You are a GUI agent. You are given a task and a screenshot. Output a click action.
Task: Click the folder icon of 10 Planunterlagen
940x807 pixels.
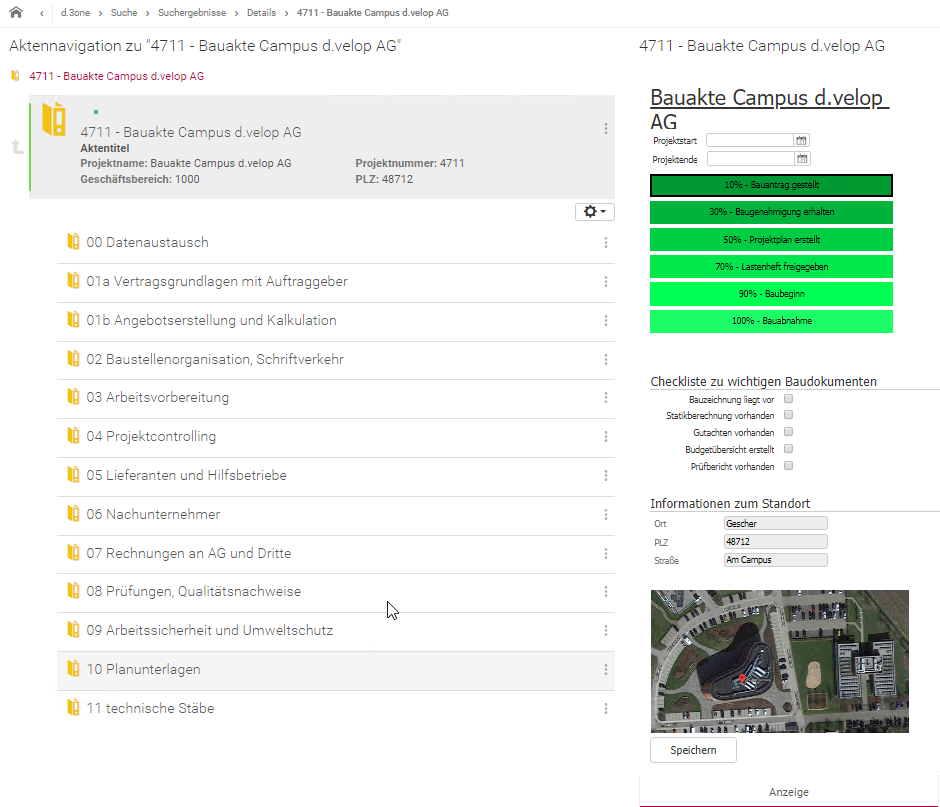pos(73,669)
